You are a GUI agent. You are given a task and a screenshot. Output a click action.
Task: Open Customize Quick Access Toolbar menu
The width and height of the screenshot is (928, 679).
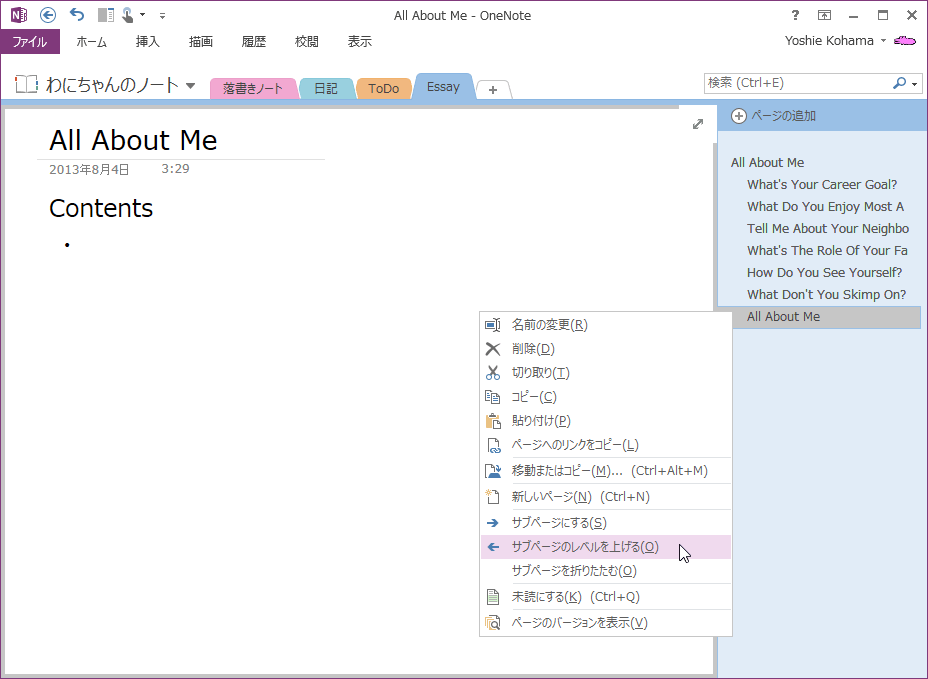[x=162, y=16]
